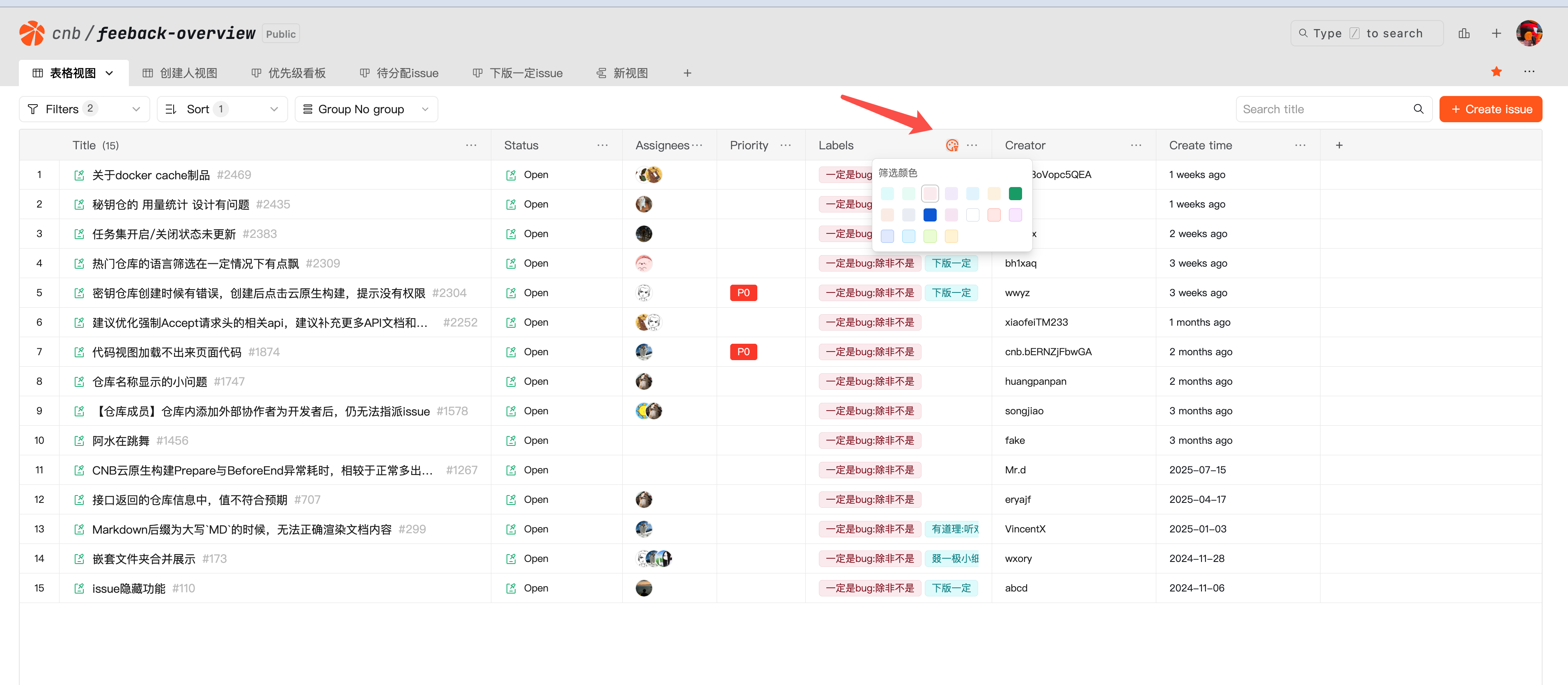1568x685 pixels.
Task: Add a new column with plus icon
Action: pyautogui.click(x=1339, y=145)
